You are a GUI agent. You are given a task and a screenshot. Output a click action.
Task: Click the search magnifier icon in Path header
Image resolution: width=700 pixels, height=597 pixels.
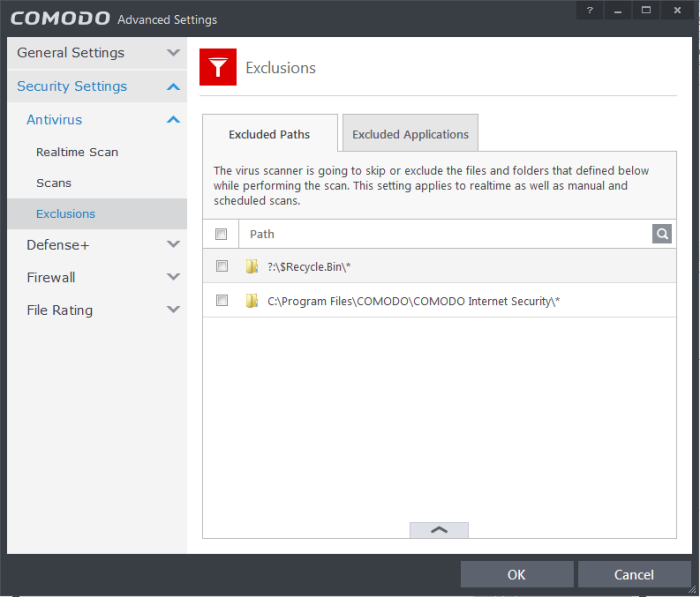(662, 233)
